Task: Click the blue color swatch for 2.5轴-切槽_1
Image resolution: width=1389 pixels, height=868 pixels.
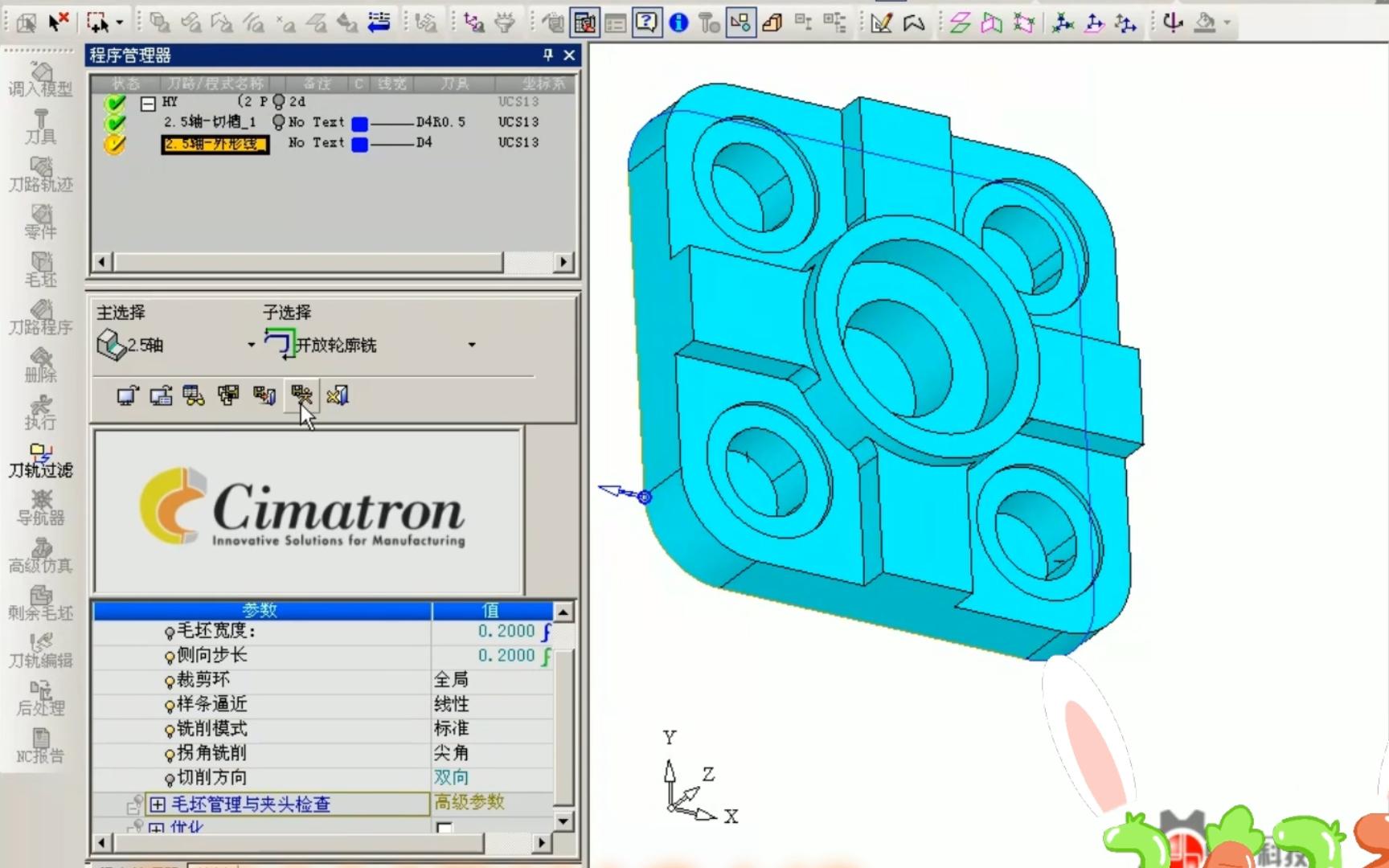Action: (x=359, y=123)
